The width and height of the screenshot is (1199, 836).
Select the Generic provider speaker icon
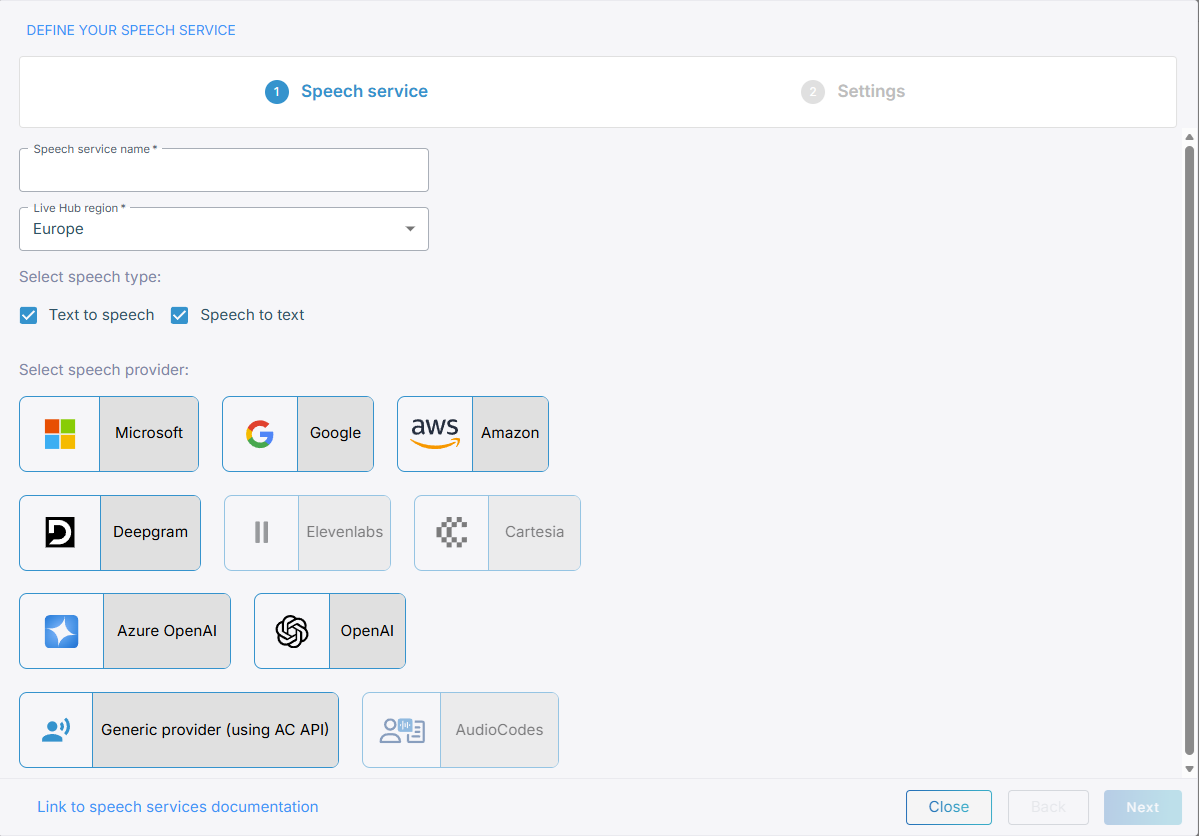pyautogui.click(x=56, y=730)
